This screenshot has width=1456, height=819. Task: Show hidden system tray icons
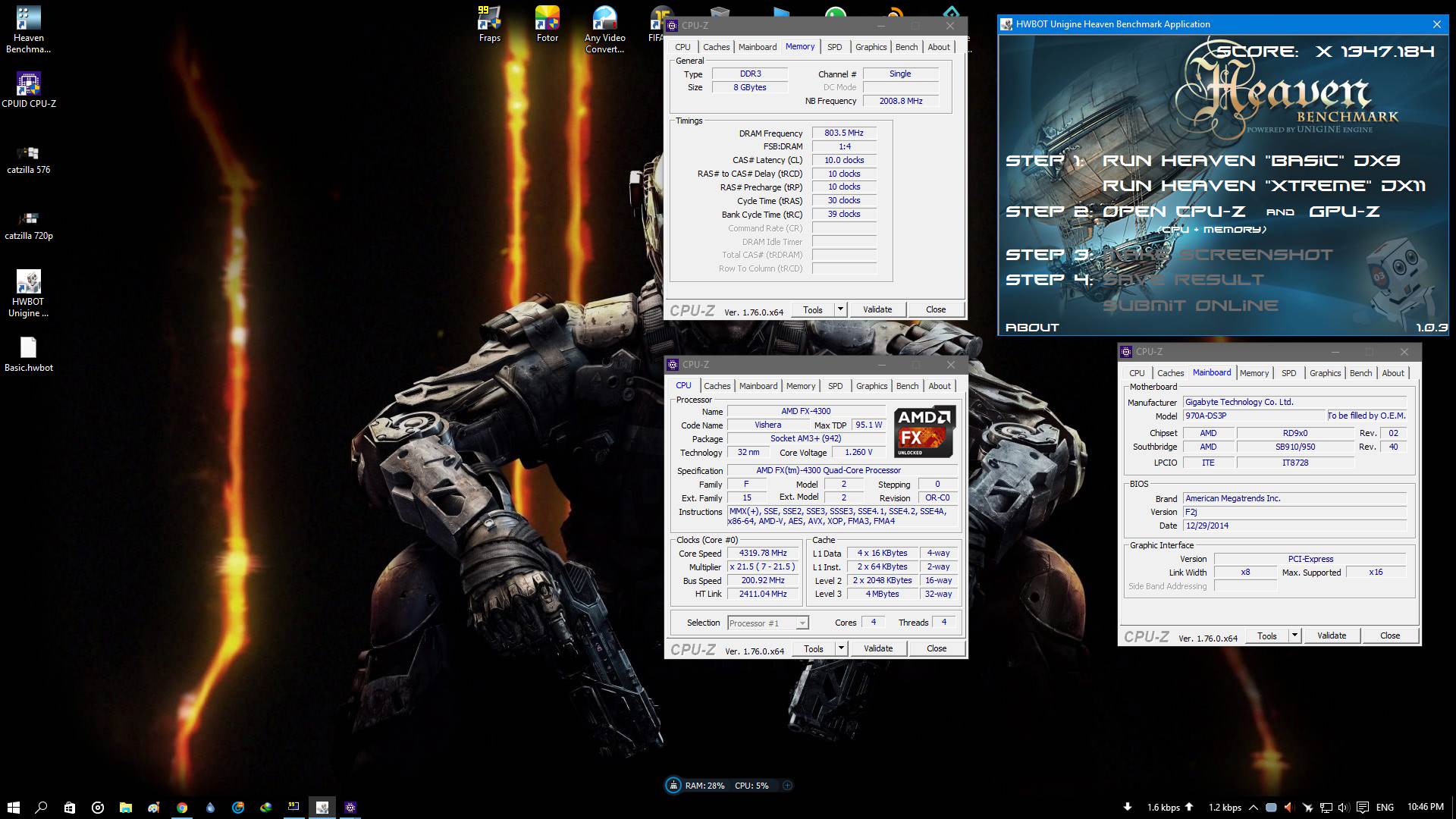[1253, 807]
